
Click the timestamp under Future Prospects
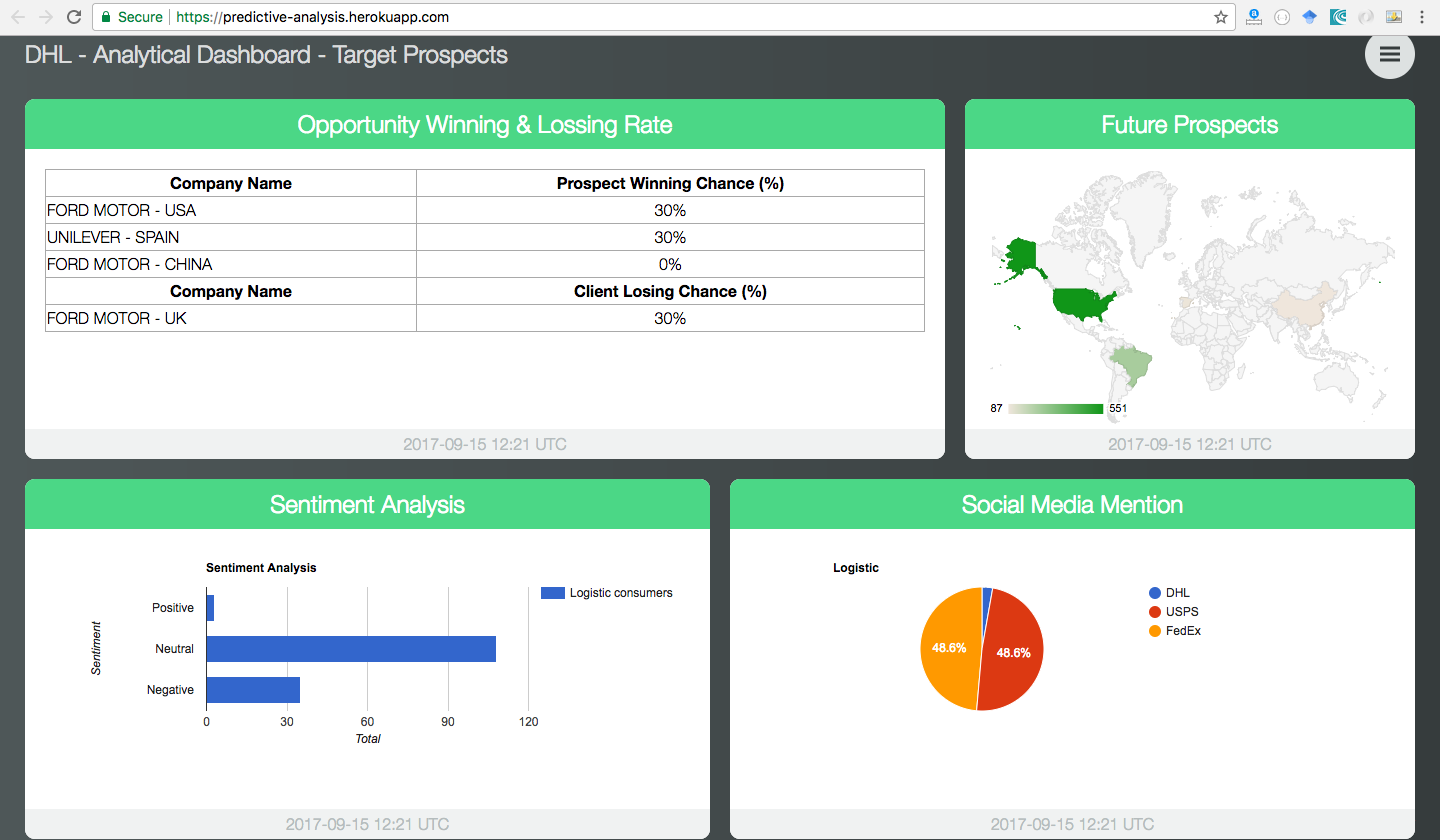[x=1190, y=444]
